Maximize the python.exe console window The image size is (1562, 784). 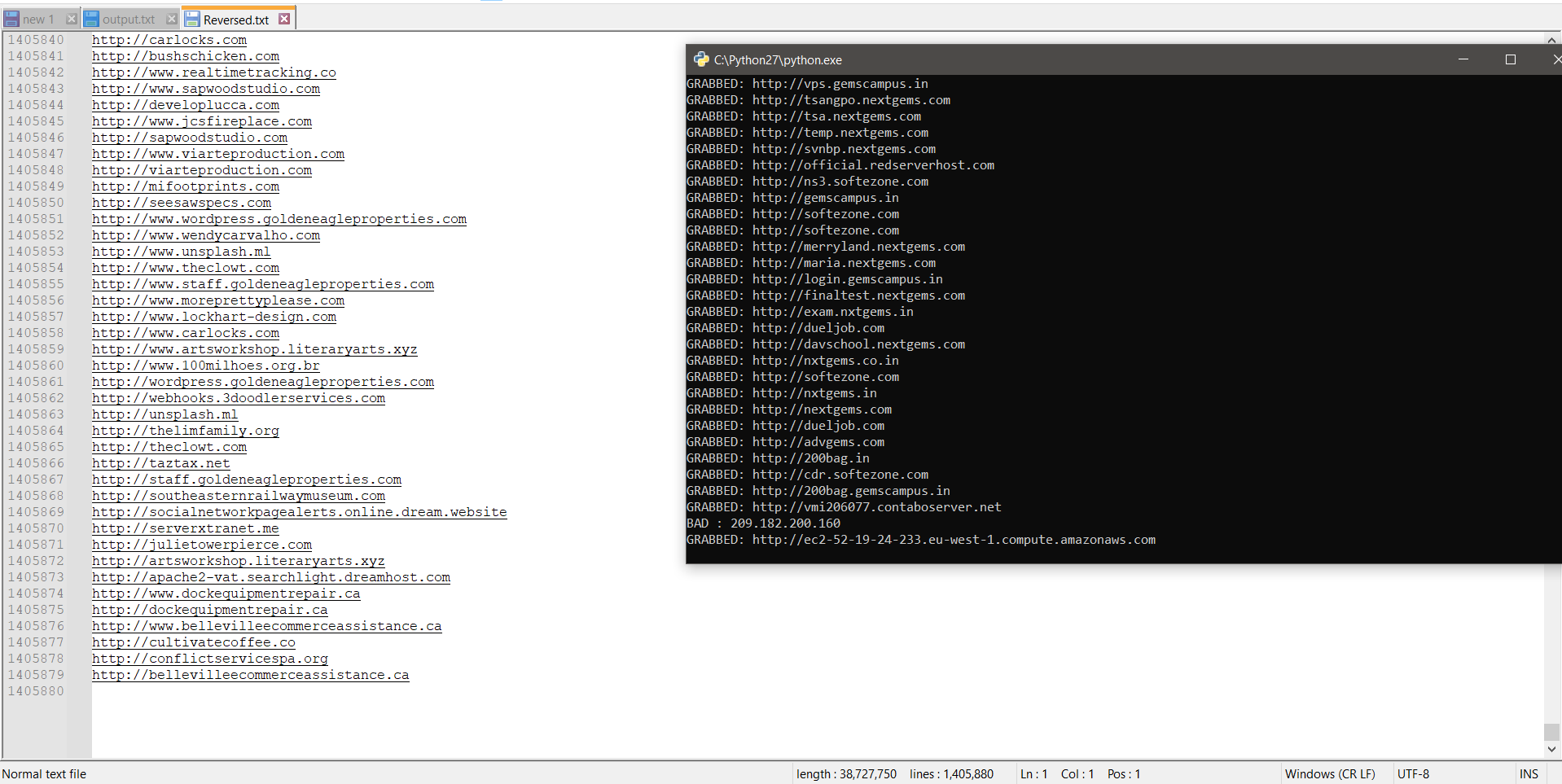1510,59
